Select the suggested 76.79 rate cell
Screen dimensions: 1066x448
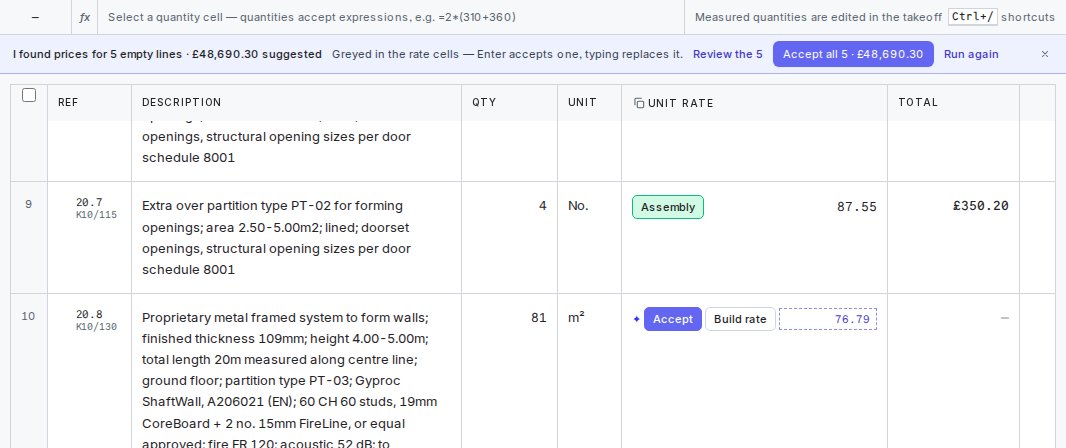[x=827, y=319]
